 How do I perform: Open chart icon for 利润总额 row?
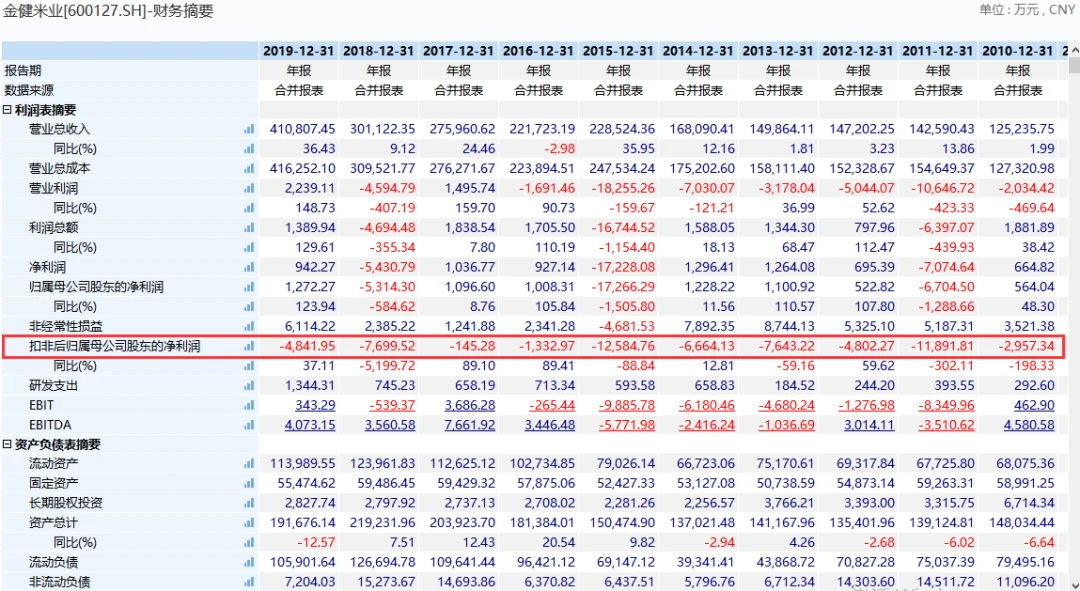tap(249, 227)
